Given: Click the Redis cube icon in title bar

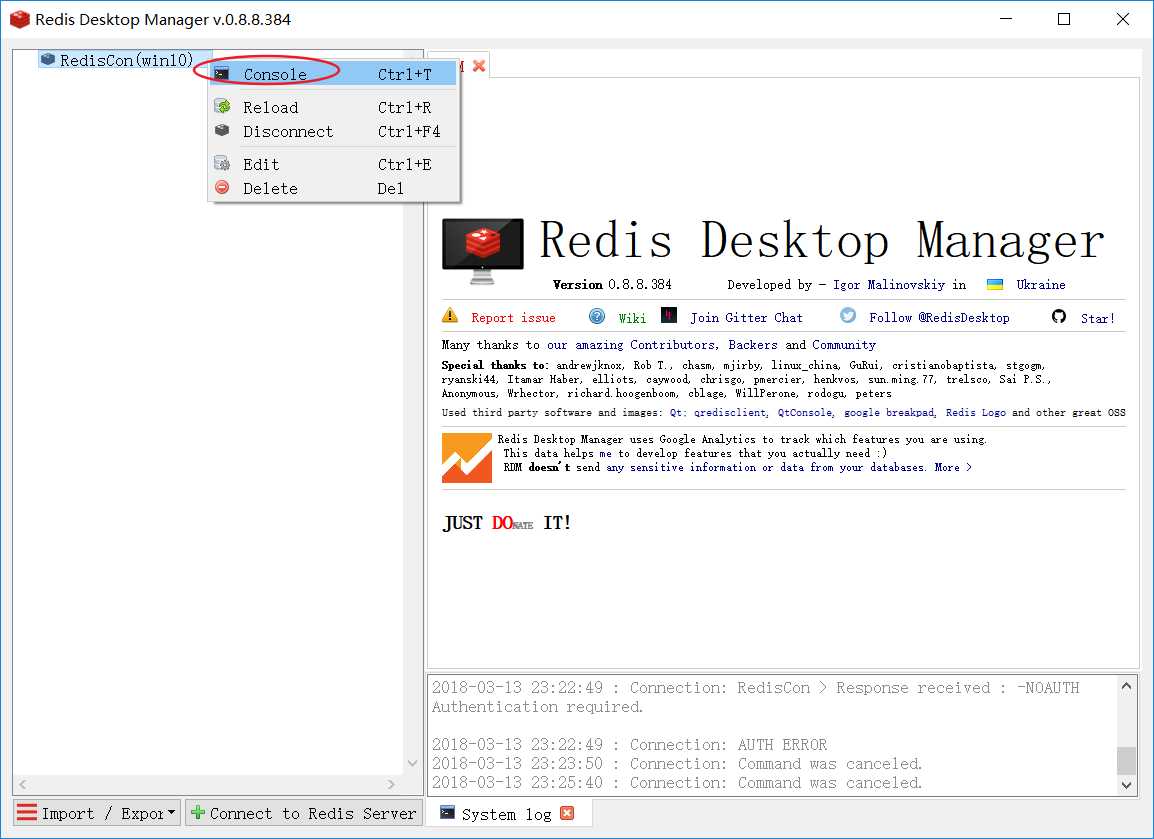Looking at the screenshot, I should (x=20, y=20).
